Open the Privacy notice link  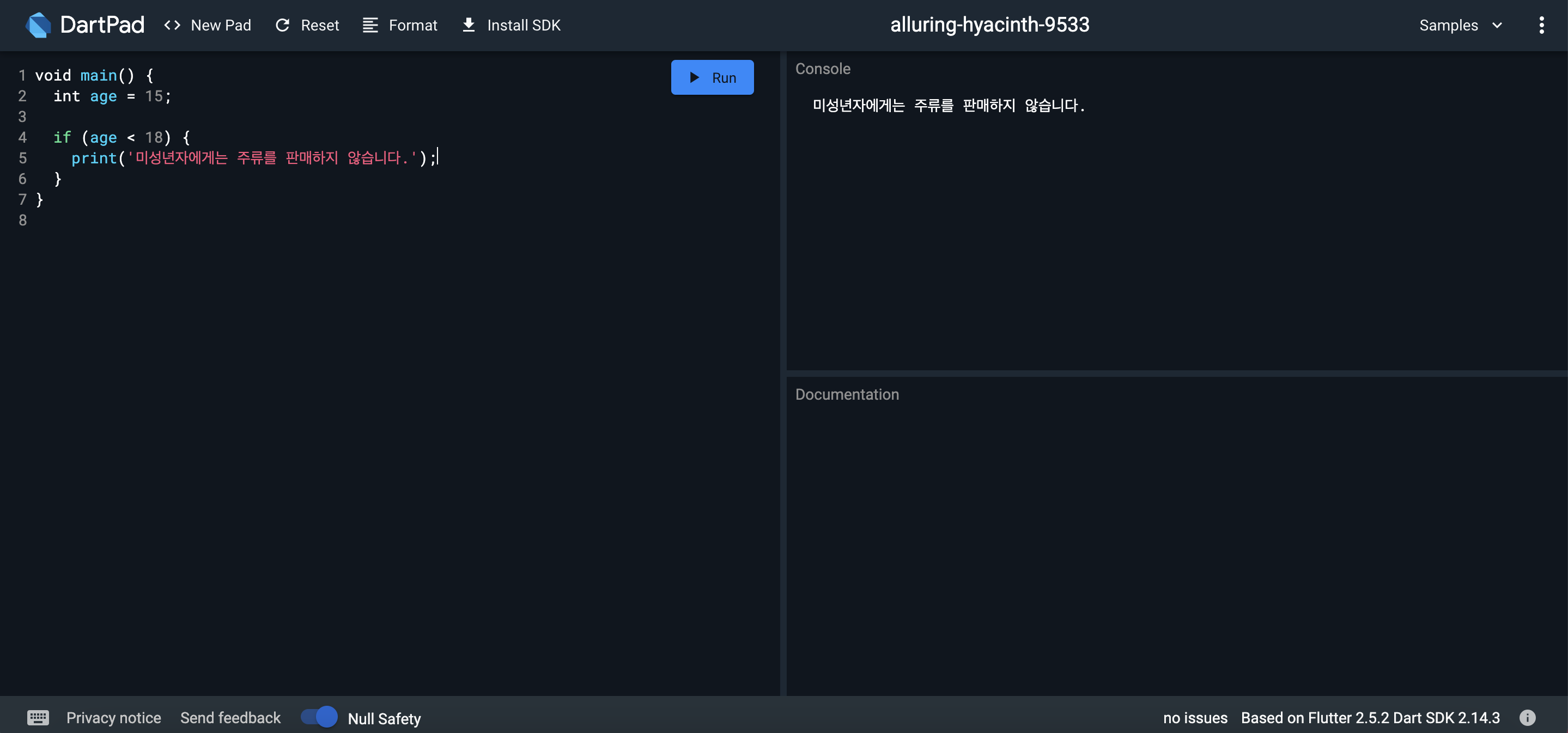point(113,718)
